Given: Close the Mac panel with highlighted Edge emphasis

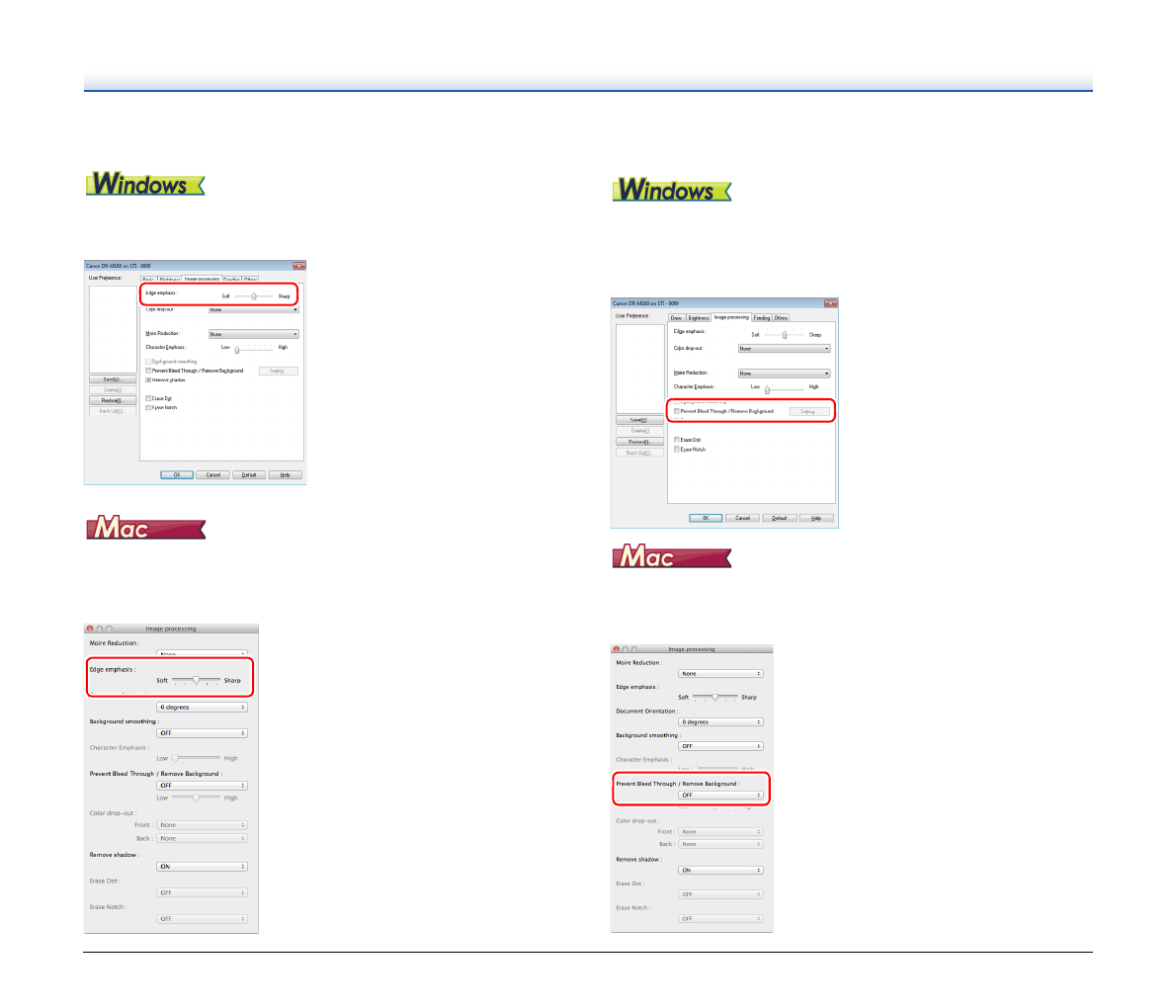Looking at the screenshot, I should pyautogui.click(x=89, y=629).
